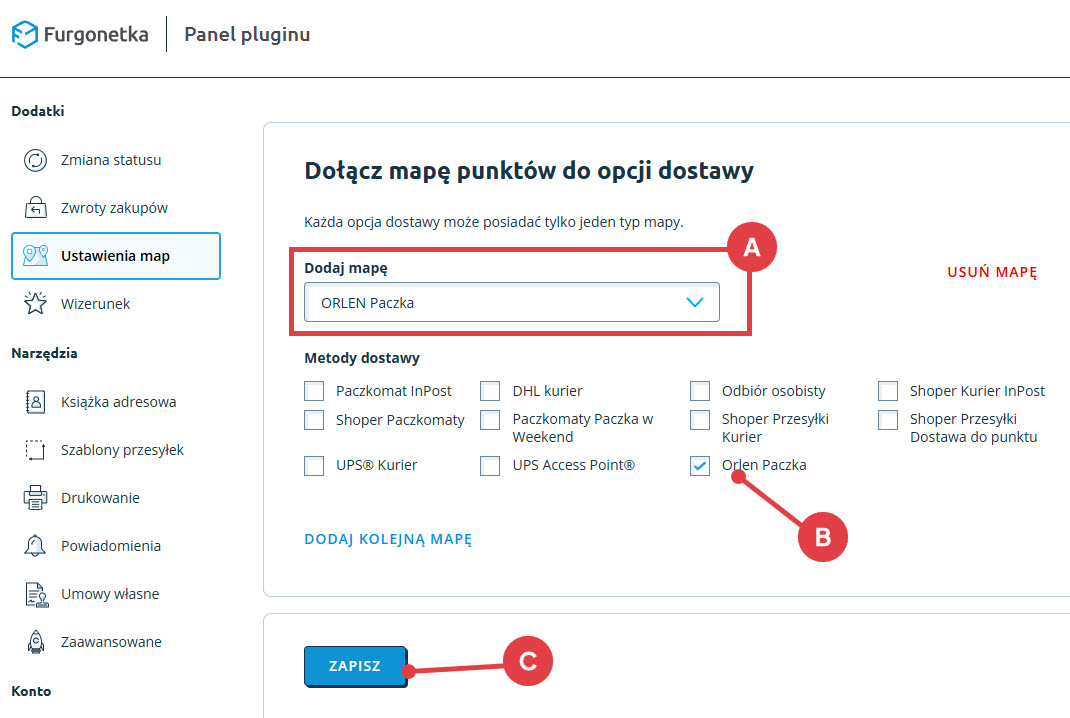Select the Odbiór osobisty checkbox
Image resolution: width=1070 pixels, height=718 pixels.
701,391
